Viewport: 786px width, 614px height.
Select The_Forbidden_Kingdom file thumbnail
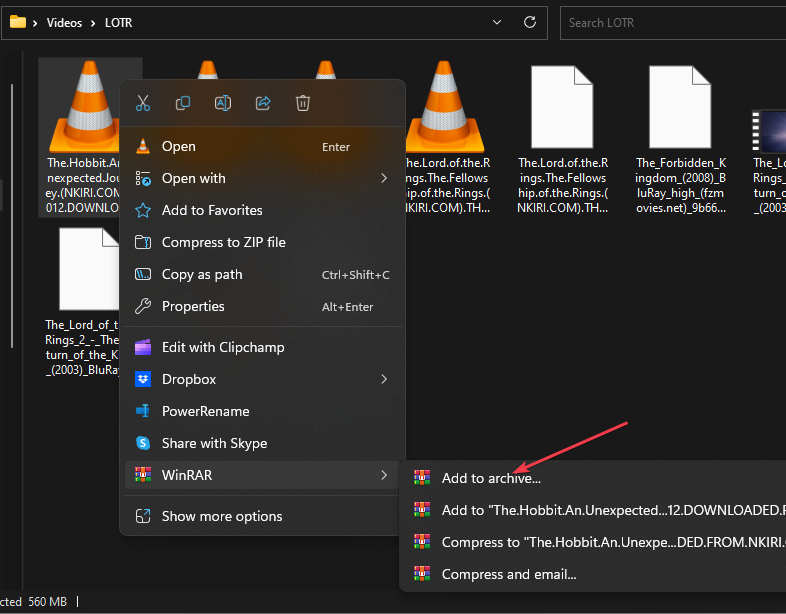click(680, 107)
